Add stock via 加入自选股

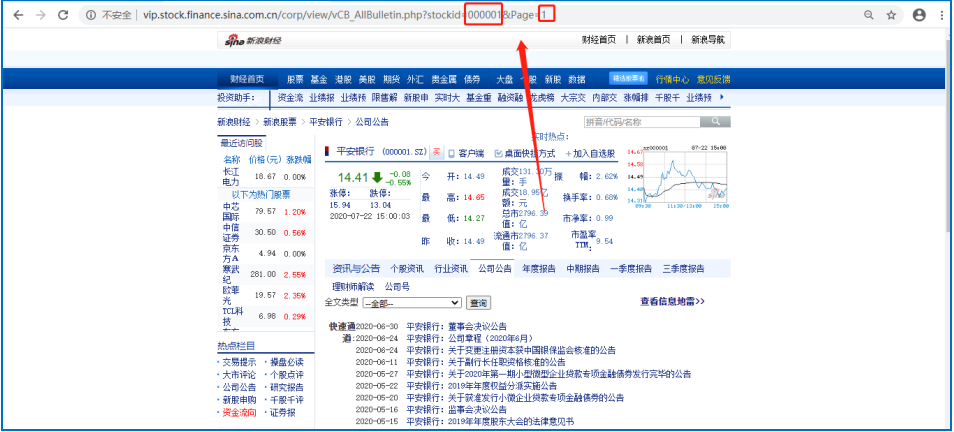(x=590, y=153)
